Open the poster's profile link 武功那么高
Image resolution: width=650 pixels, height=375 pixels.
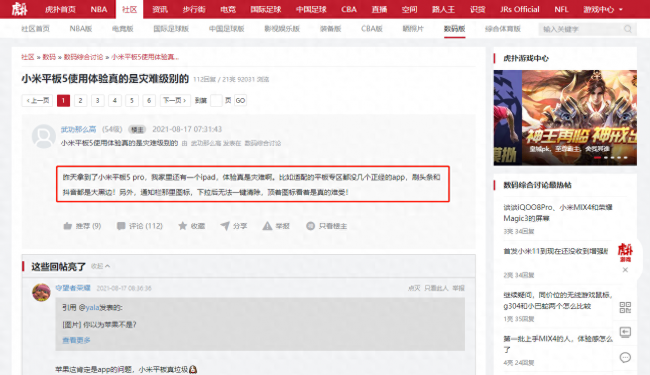78,129
